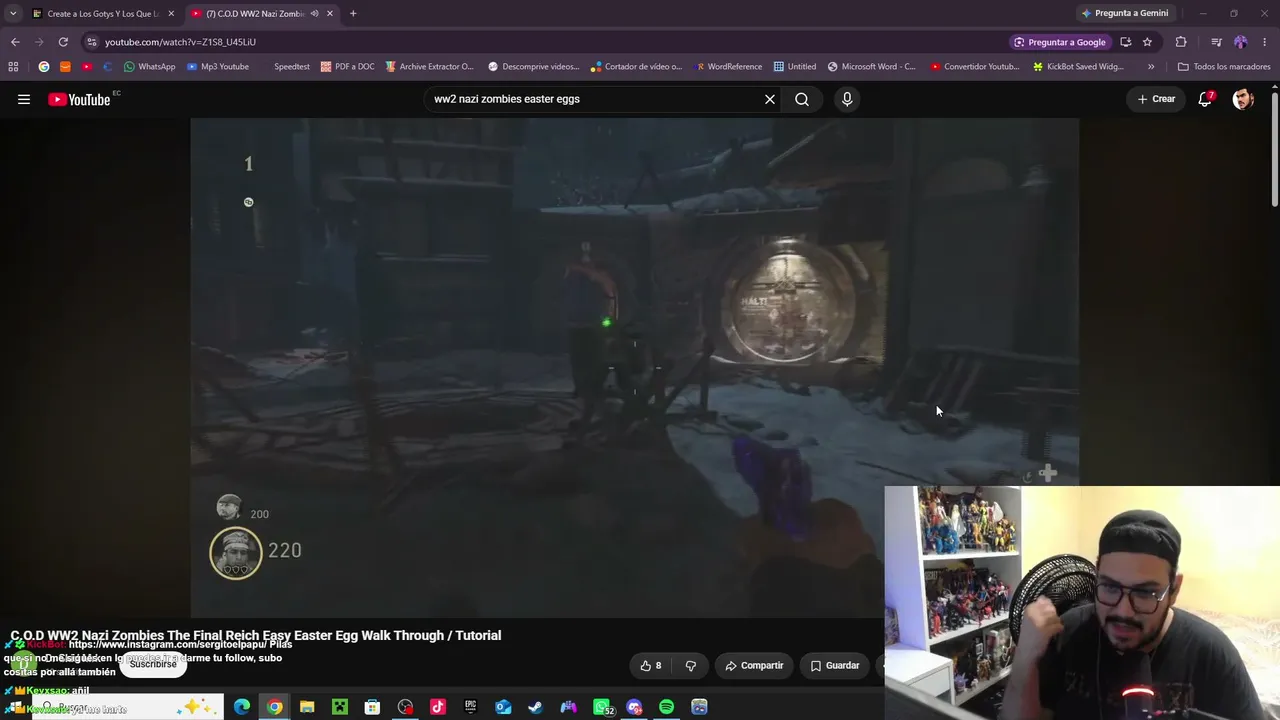This screenshot has height=720, width=1280.
Task: Open the KickBot Saved Widgets bookmark
Action: tap(1078, 67)
